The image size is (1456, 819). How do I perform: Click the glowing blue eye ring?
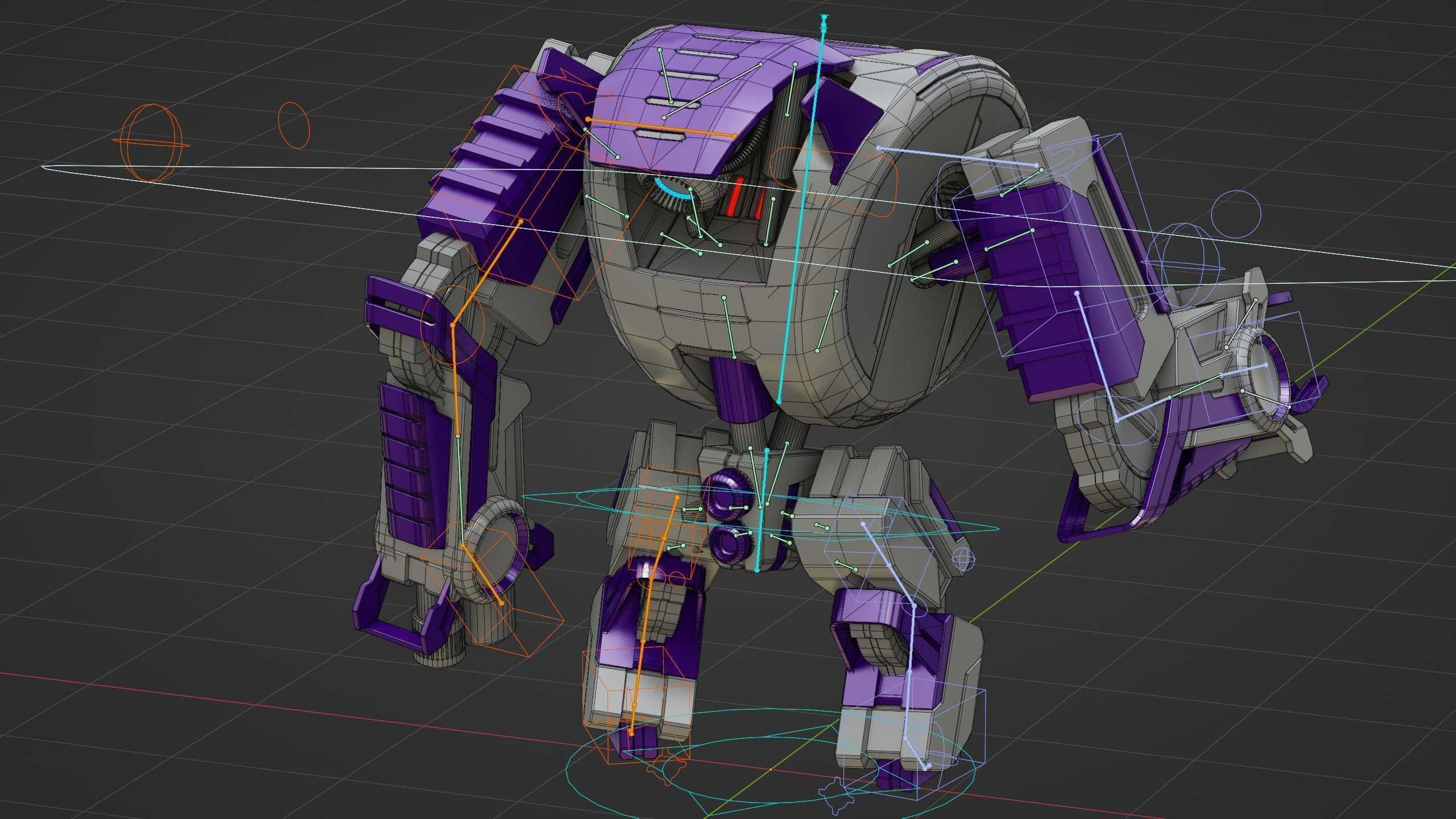673,189
